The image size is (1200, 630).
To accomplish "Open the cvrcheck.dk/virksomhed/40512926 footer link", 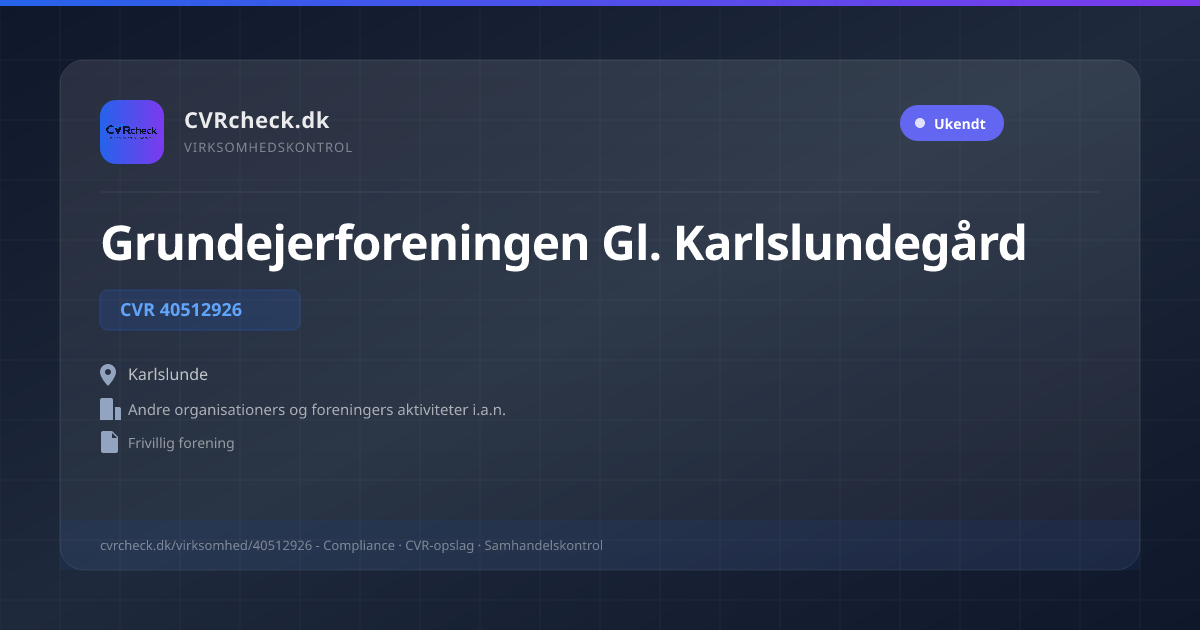I will pyautogui.click(x=206, y=546).
